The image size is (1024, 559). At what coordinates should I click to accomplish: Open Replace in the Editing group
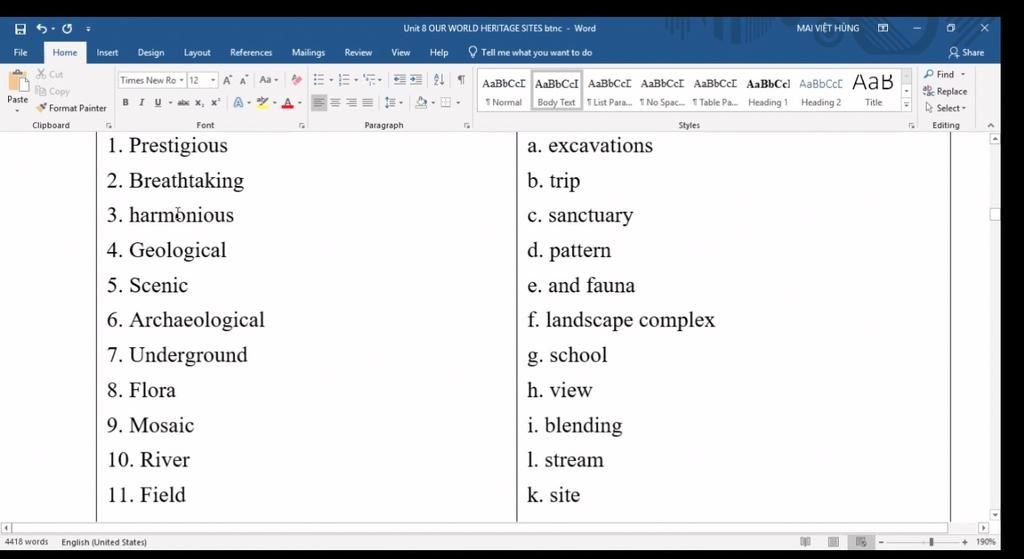945,91
